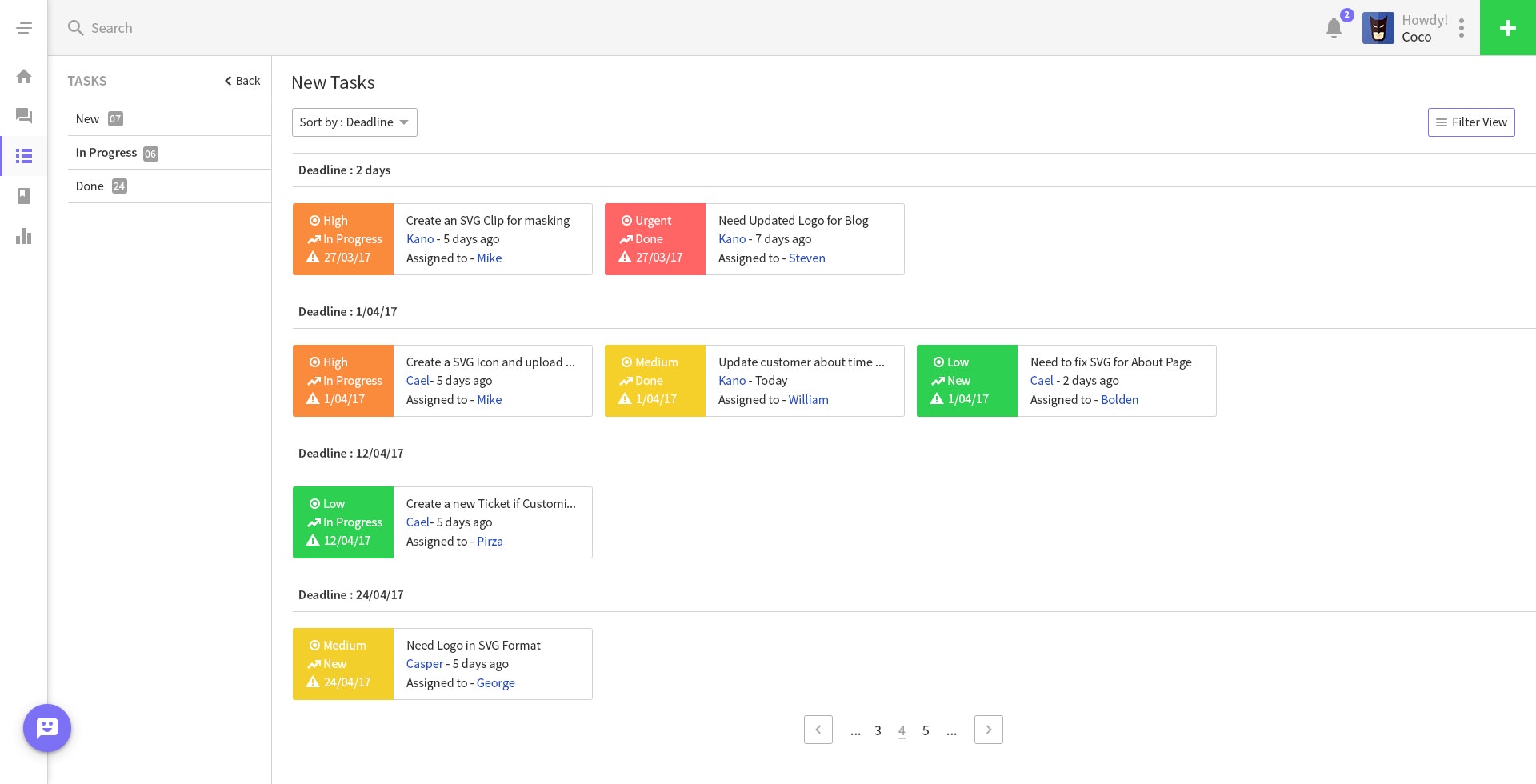Click Bolden assignee link
Viewport: 1536px width, 784px height.
tap(1120, 400)
